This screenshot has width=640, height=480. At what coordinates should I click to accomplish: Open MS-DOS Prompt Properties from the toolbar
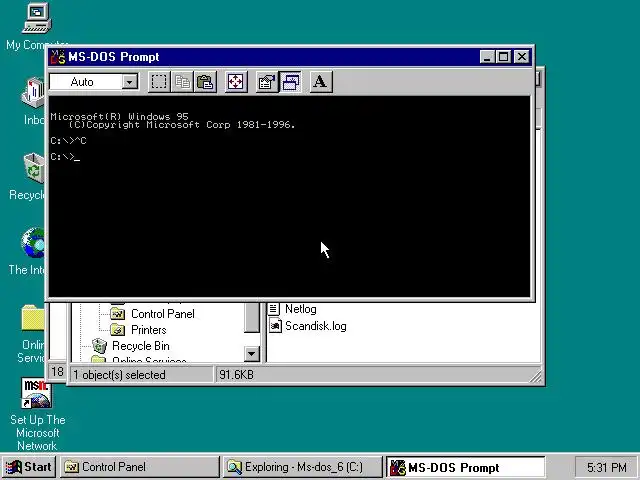[267, 82]
